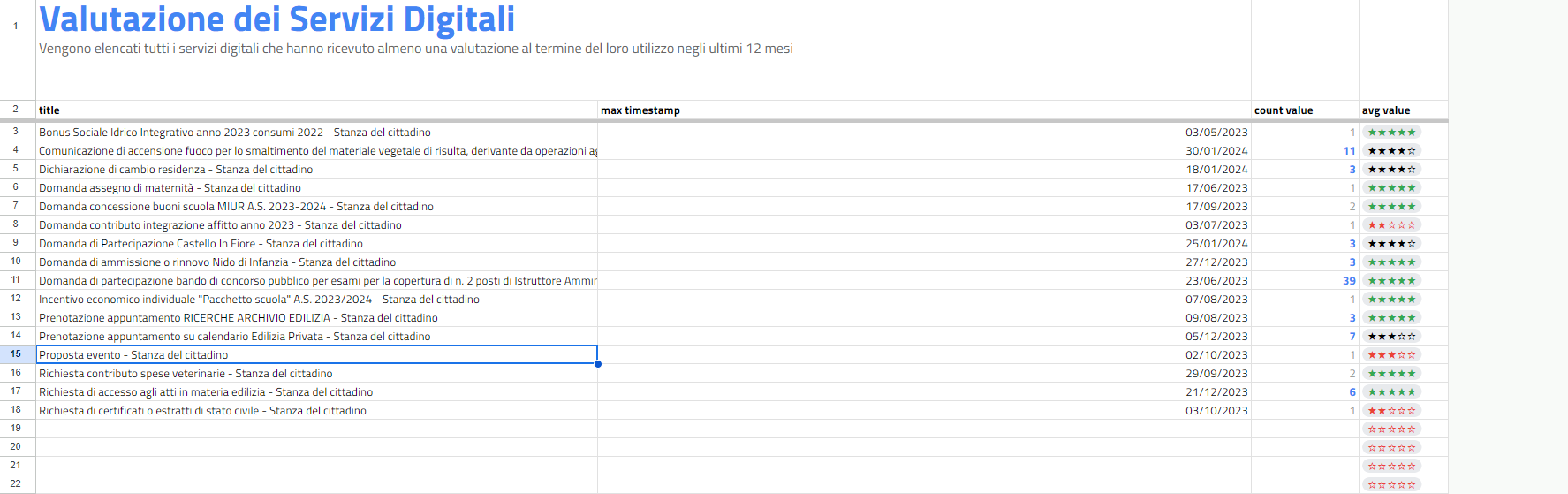The width and height of the screenshot is (1568, 494).
Task: Click the star rating in row 18
Action: pyautogui.click(x=1391, y=411)
